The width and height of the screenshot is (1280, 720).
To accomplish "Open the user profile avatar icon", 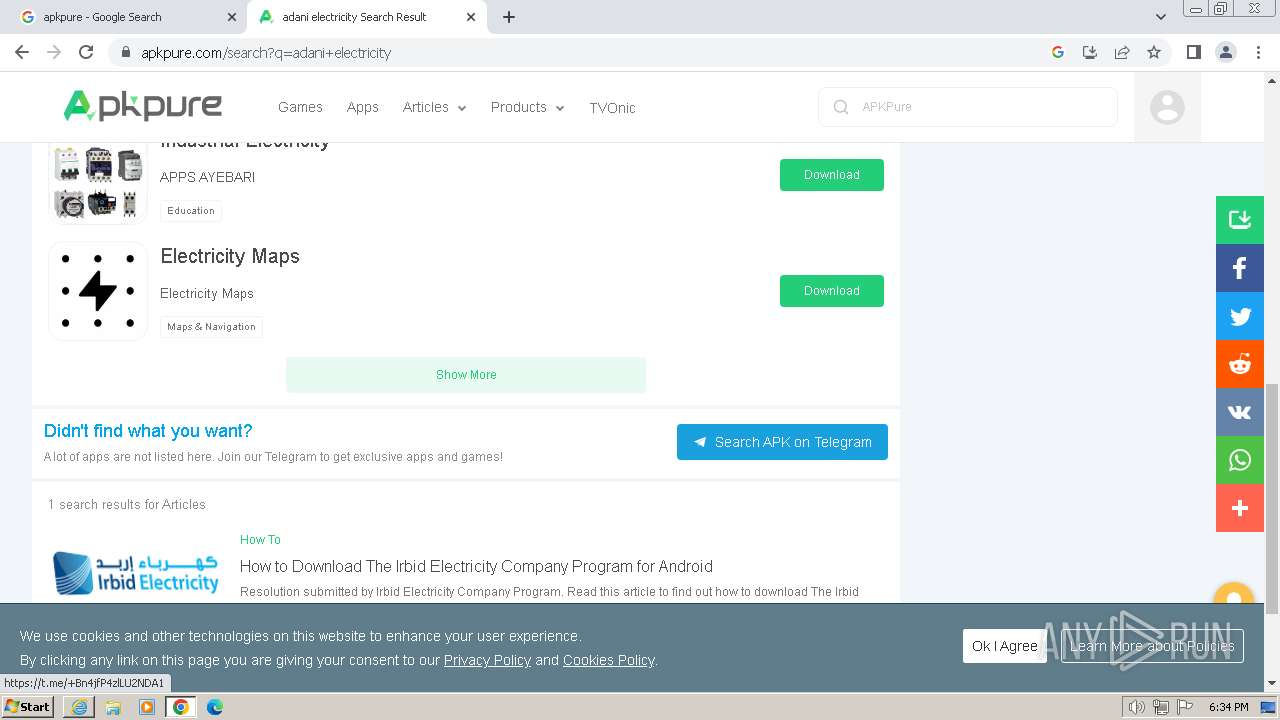I will (x=1167, y=107).
